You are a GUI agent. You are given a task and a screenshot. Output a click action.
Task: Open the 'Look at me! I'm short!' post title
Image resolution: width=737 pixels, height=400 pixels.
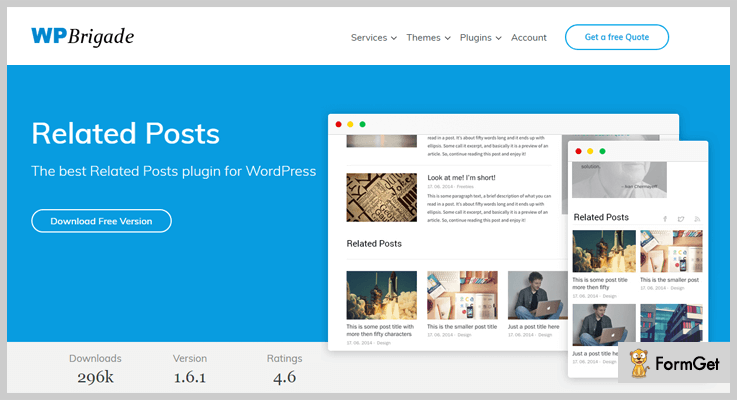tap(461, 178)
